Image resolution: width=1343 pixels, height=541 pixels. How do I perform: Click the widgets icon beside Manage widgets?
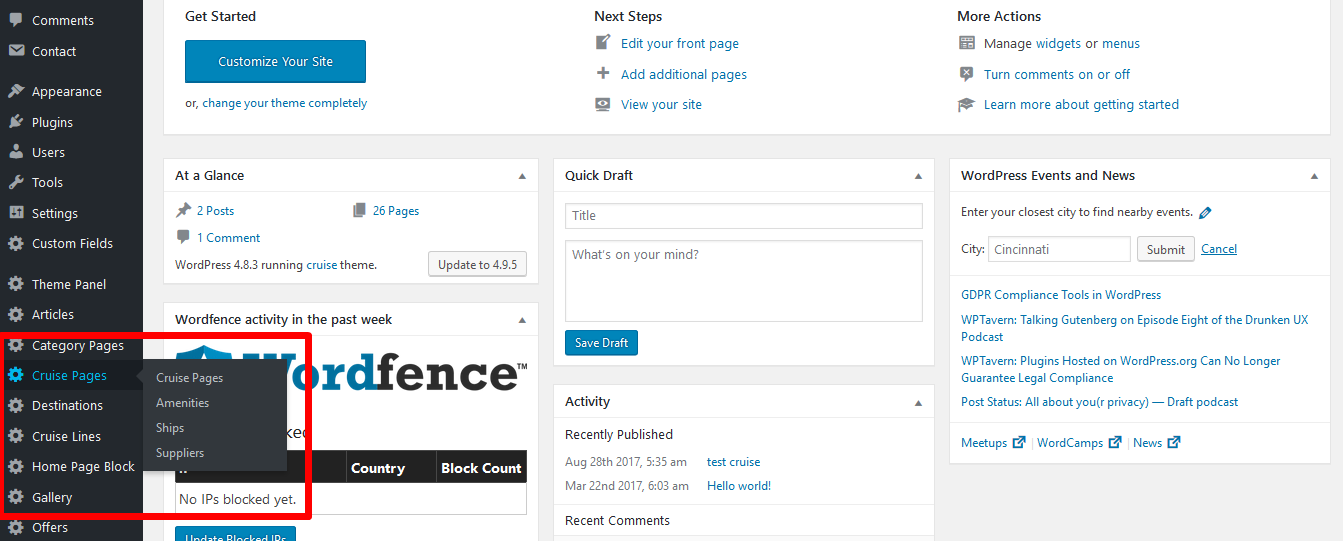(x=966, y=43)
